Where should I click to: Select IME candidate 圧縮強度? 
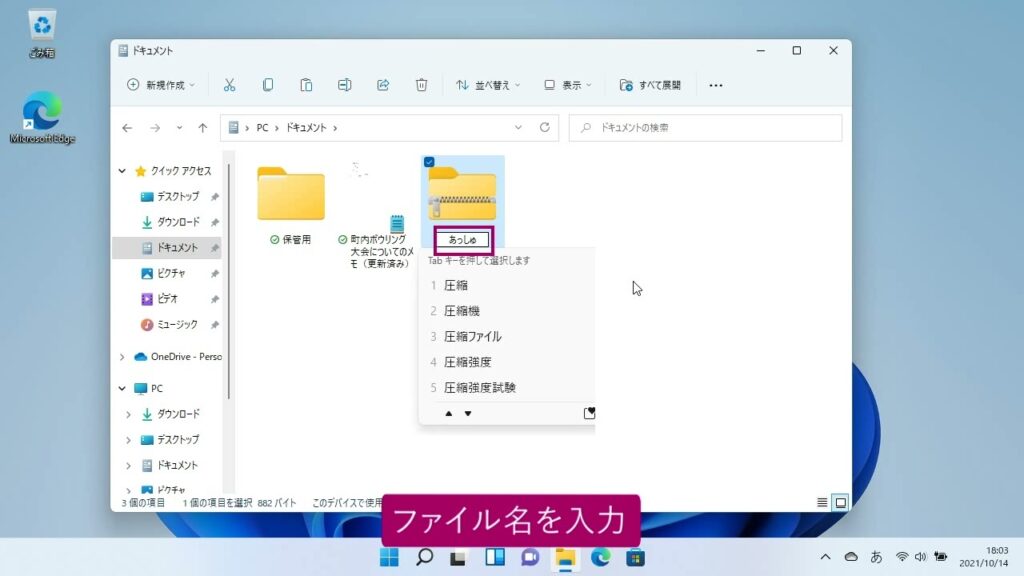[467, 362]
